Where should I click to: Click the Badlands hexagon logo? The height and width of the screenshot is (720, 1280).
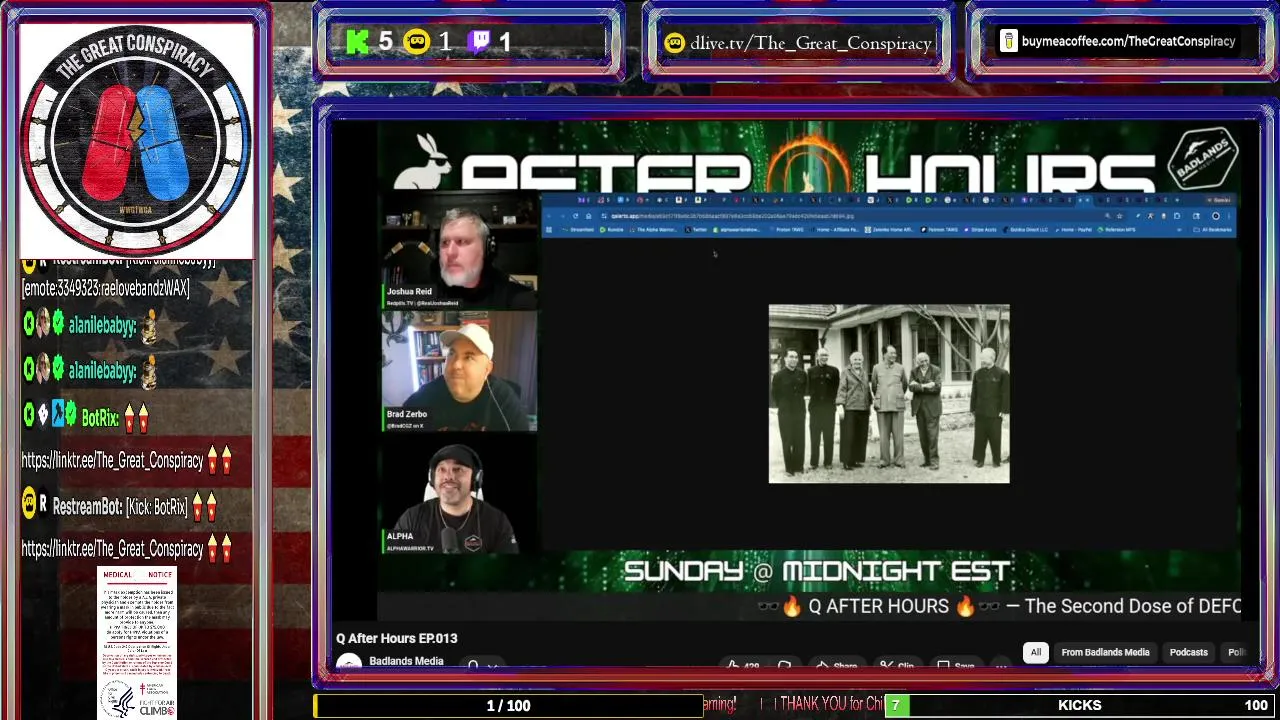[1204, 158]
